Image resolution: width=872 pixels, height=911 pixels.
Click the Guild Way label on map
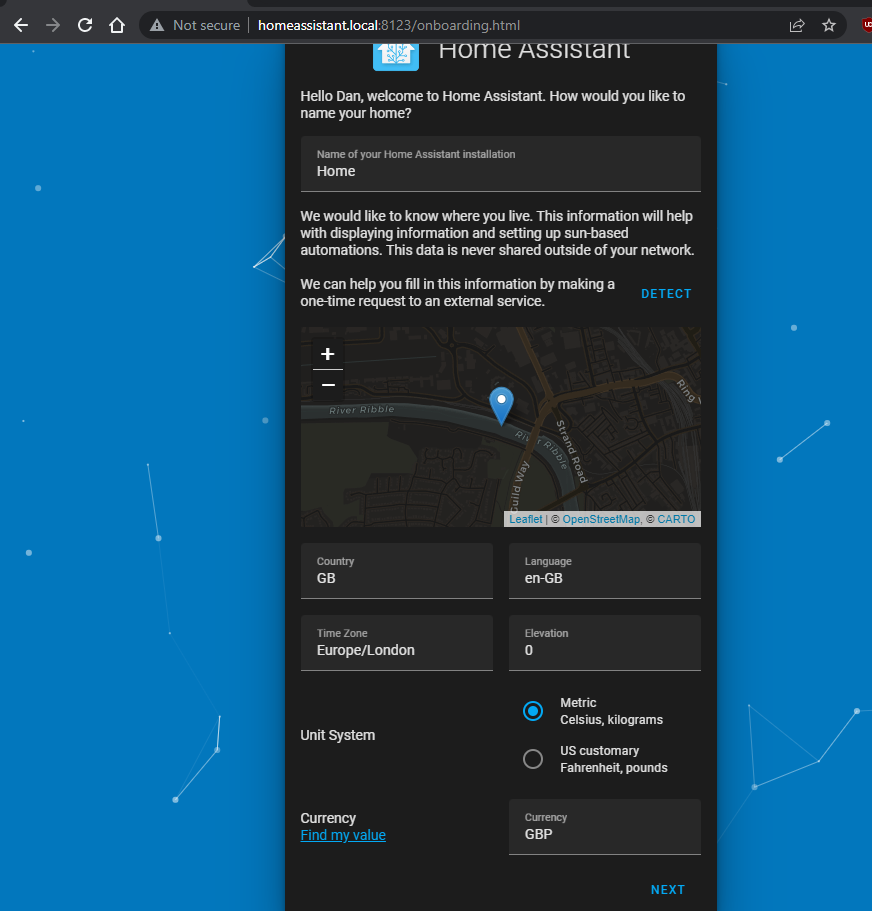519,486
